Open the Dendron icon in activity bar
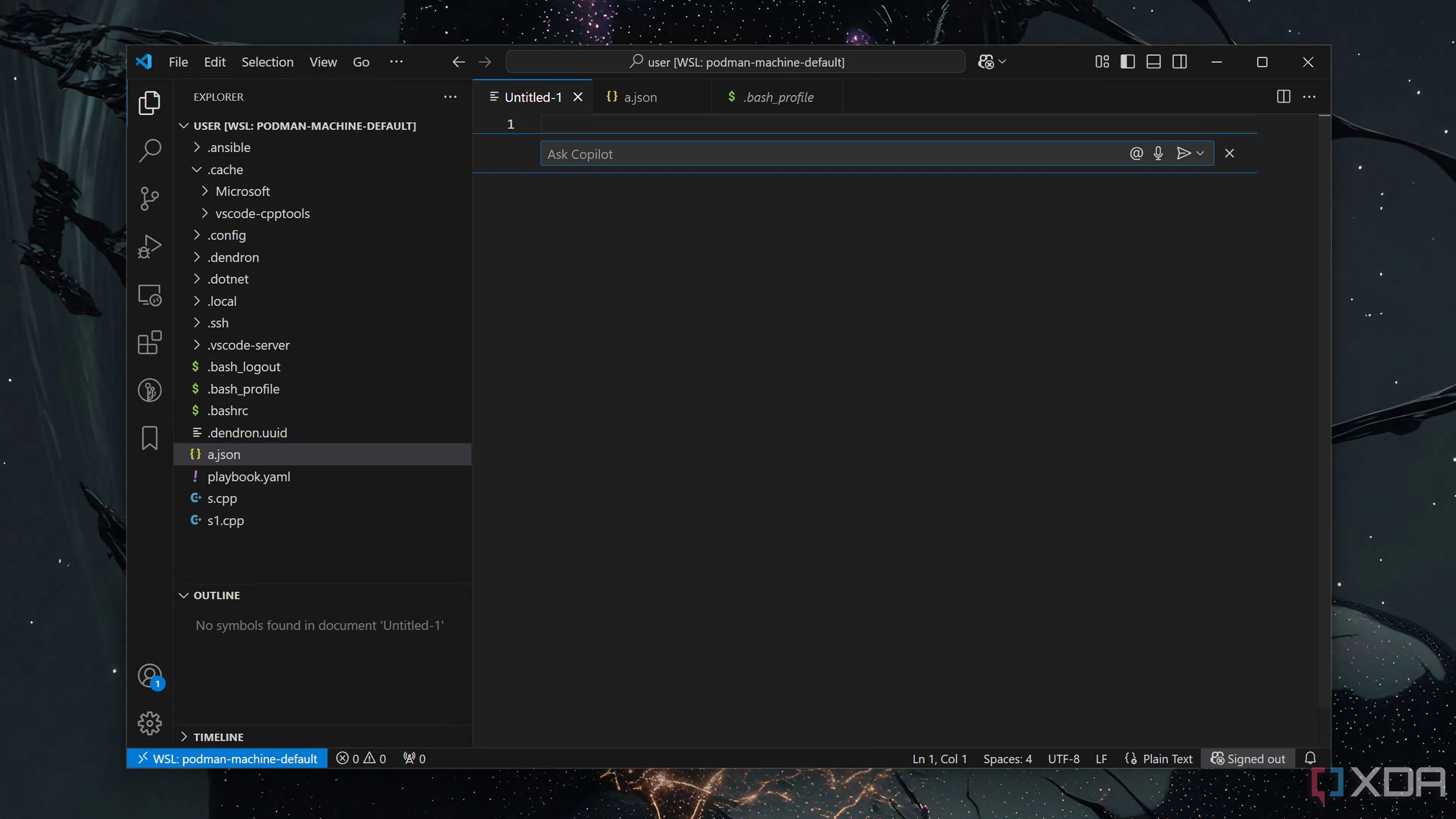Viewport: 1456px width, 819px height. point(149,390)
